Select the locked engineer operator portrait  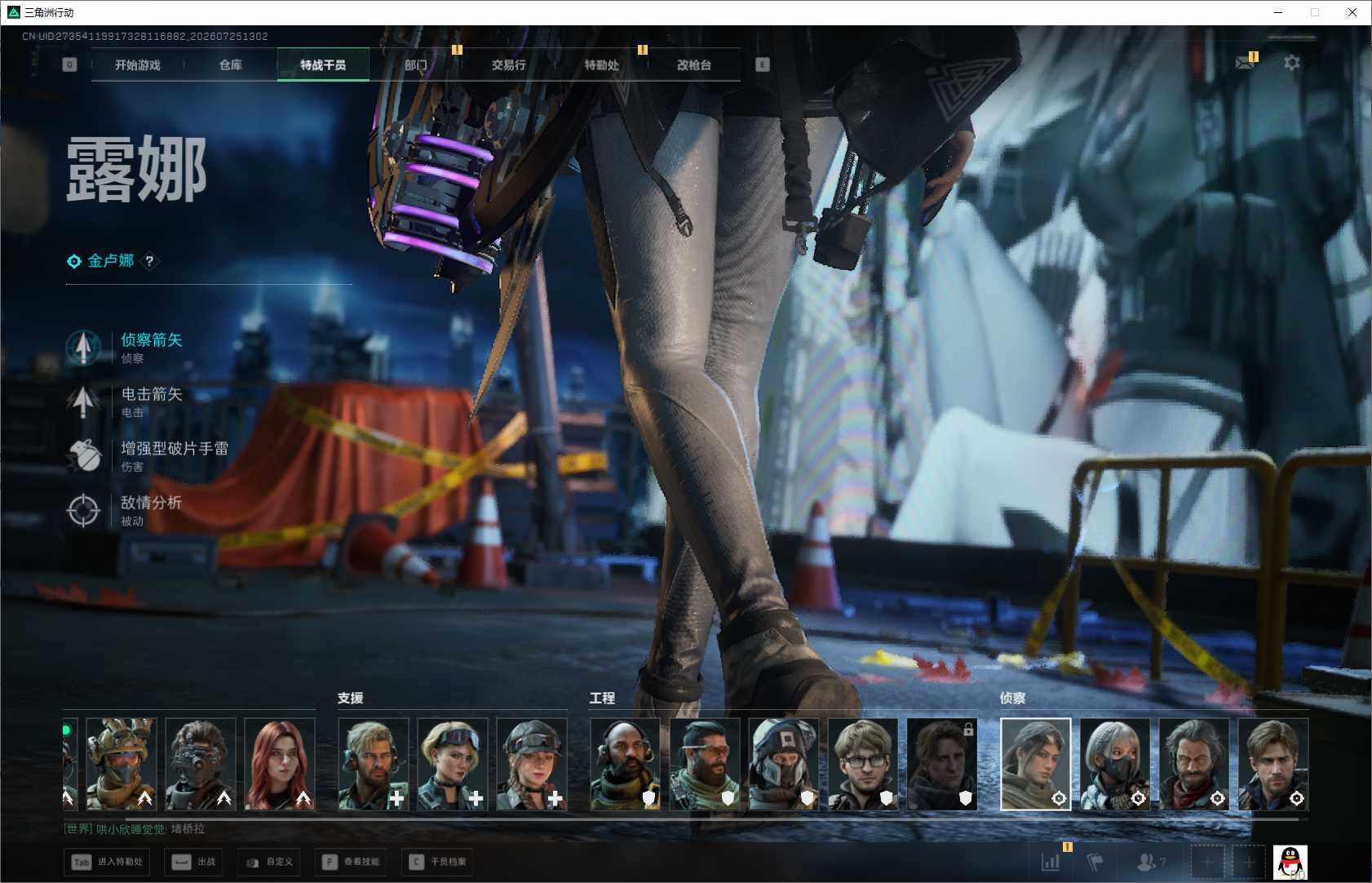click(x=942, y=765)
